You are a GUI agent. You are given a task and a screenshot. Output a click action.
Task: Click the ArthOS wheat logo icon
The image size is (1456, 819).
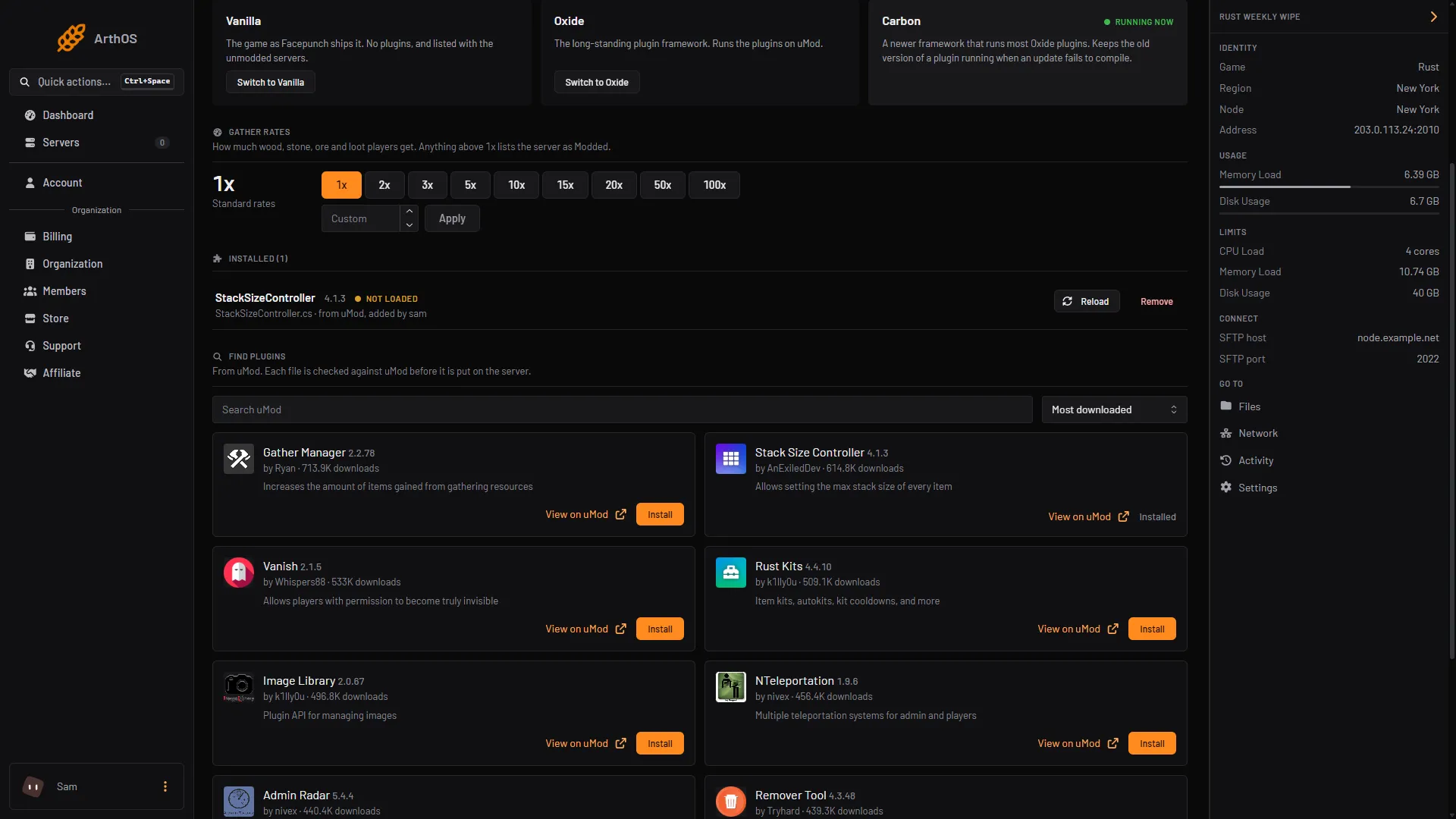point(71,38)
